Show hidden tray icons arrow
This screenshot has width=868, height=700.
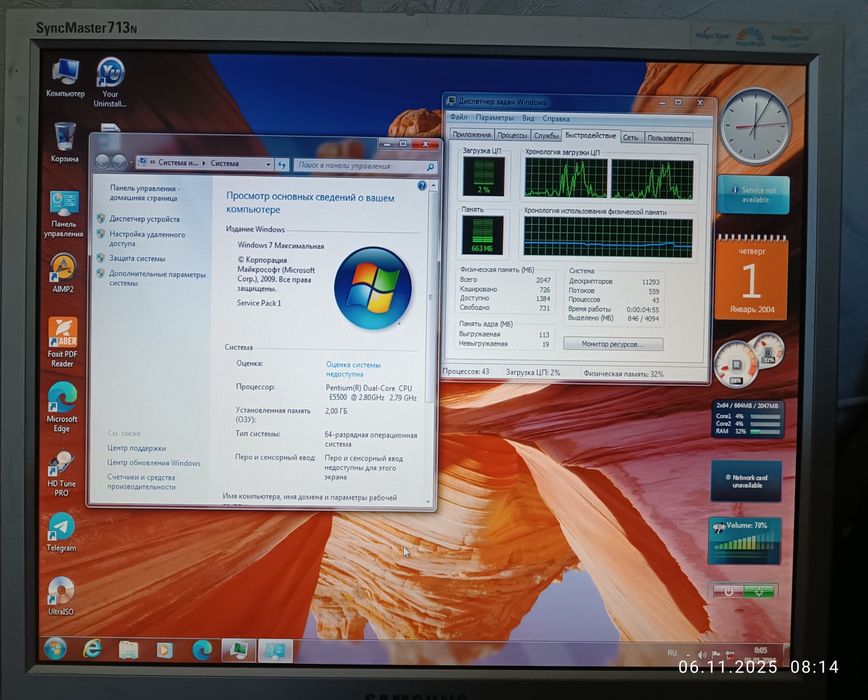(x=688, y=655)
